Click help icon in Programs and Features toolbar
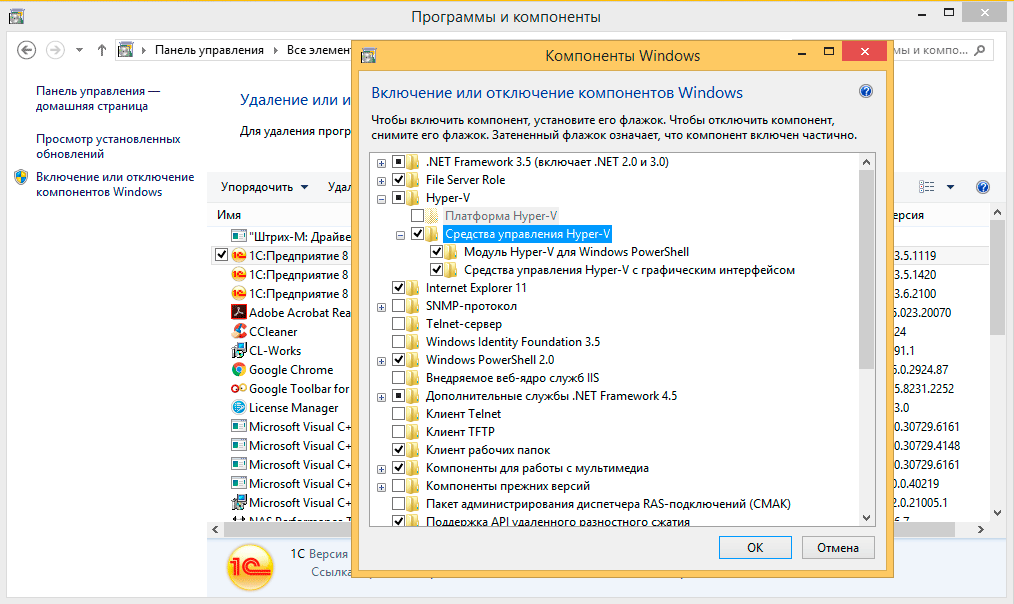 [982, 187]
